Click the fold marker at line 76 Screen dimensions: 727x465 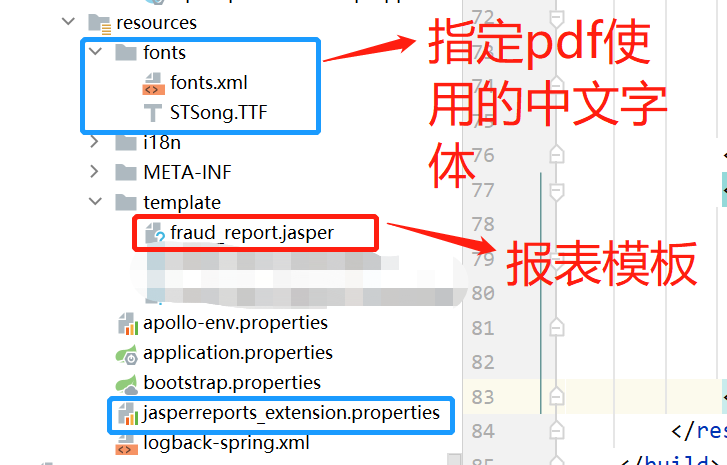pyautogui.click(x=556, y=154)
